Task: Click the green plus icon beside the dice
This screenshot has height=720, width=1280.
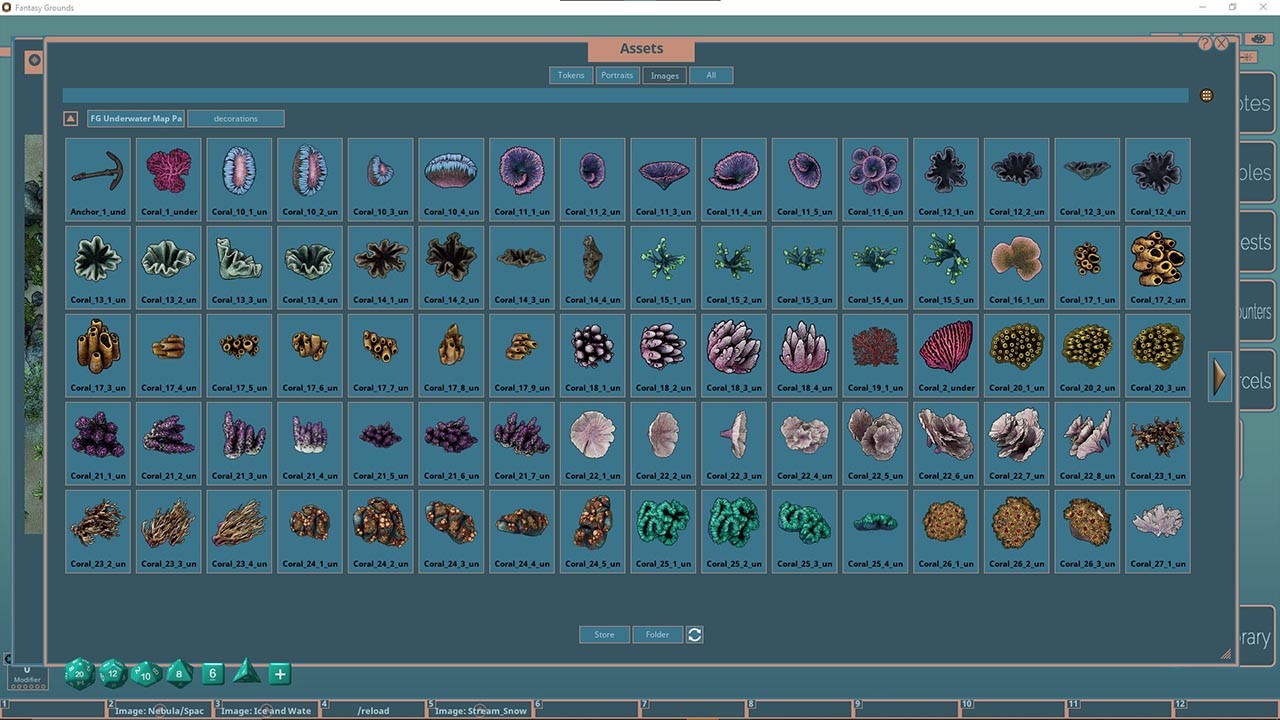Action: 279,674
